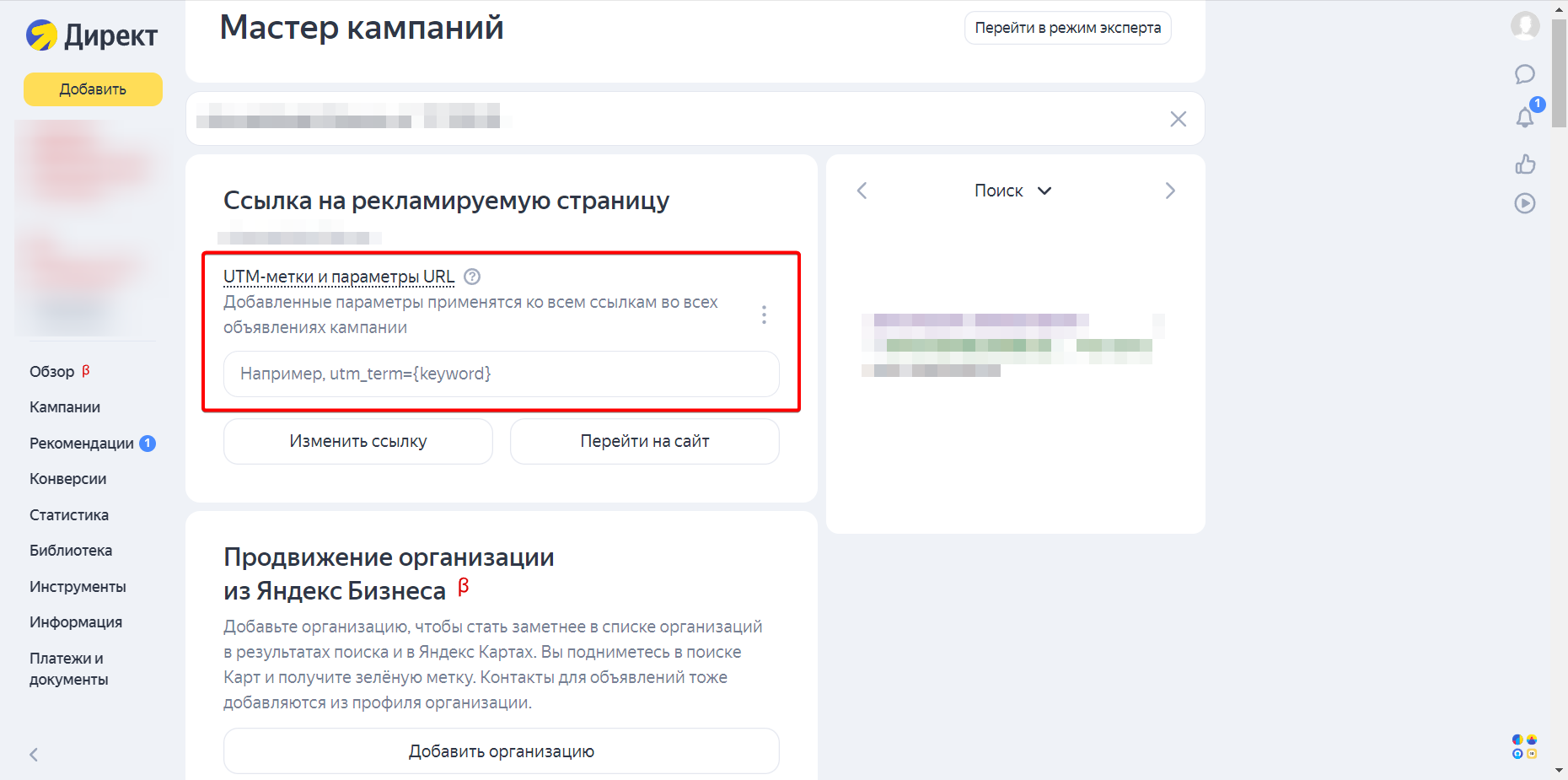This screenshot has width=1568, height=780.
Task: Collapse the left navigation sidebar
Action: [33, 754]
